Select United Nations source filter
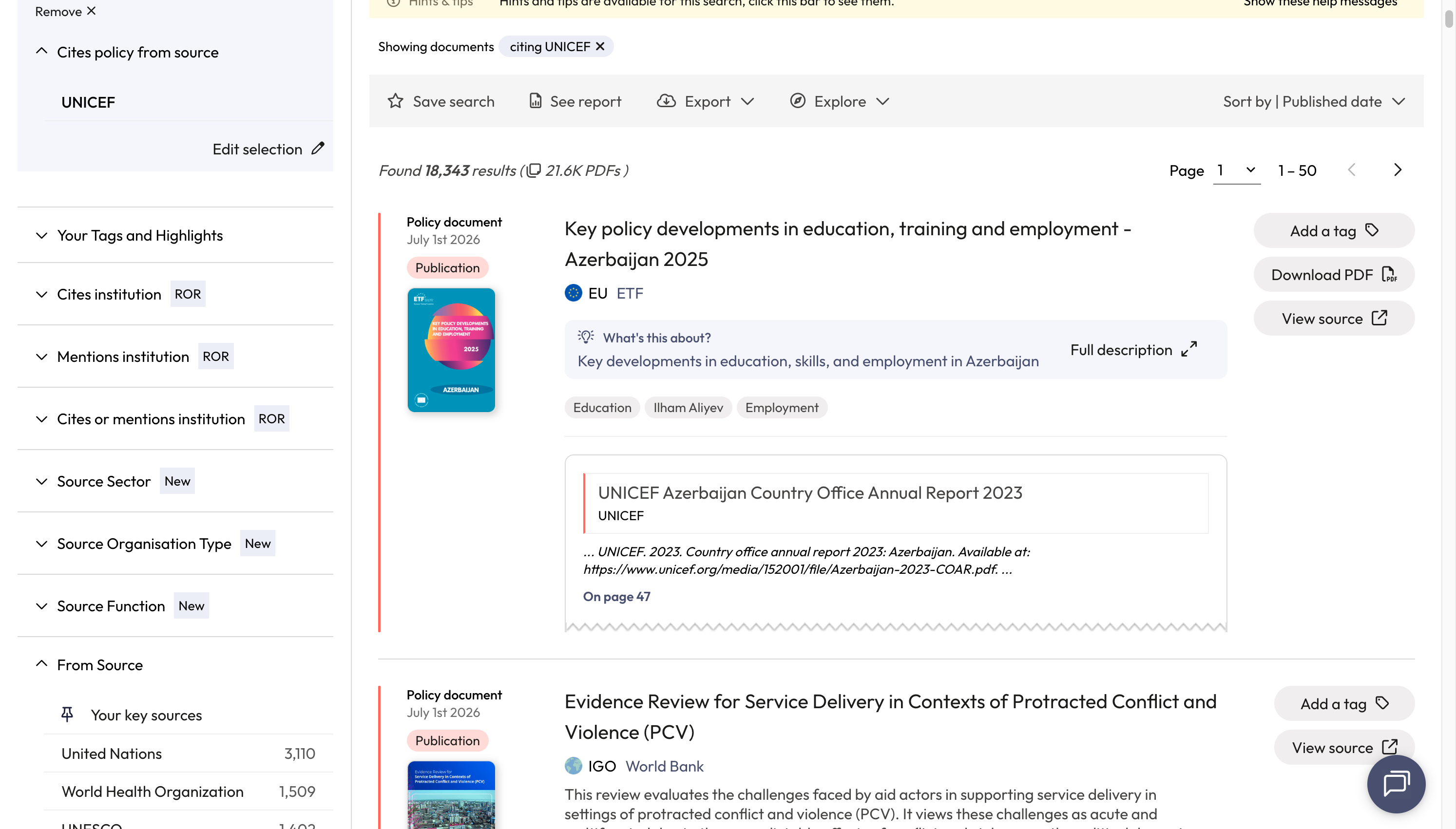 (188, 754)
